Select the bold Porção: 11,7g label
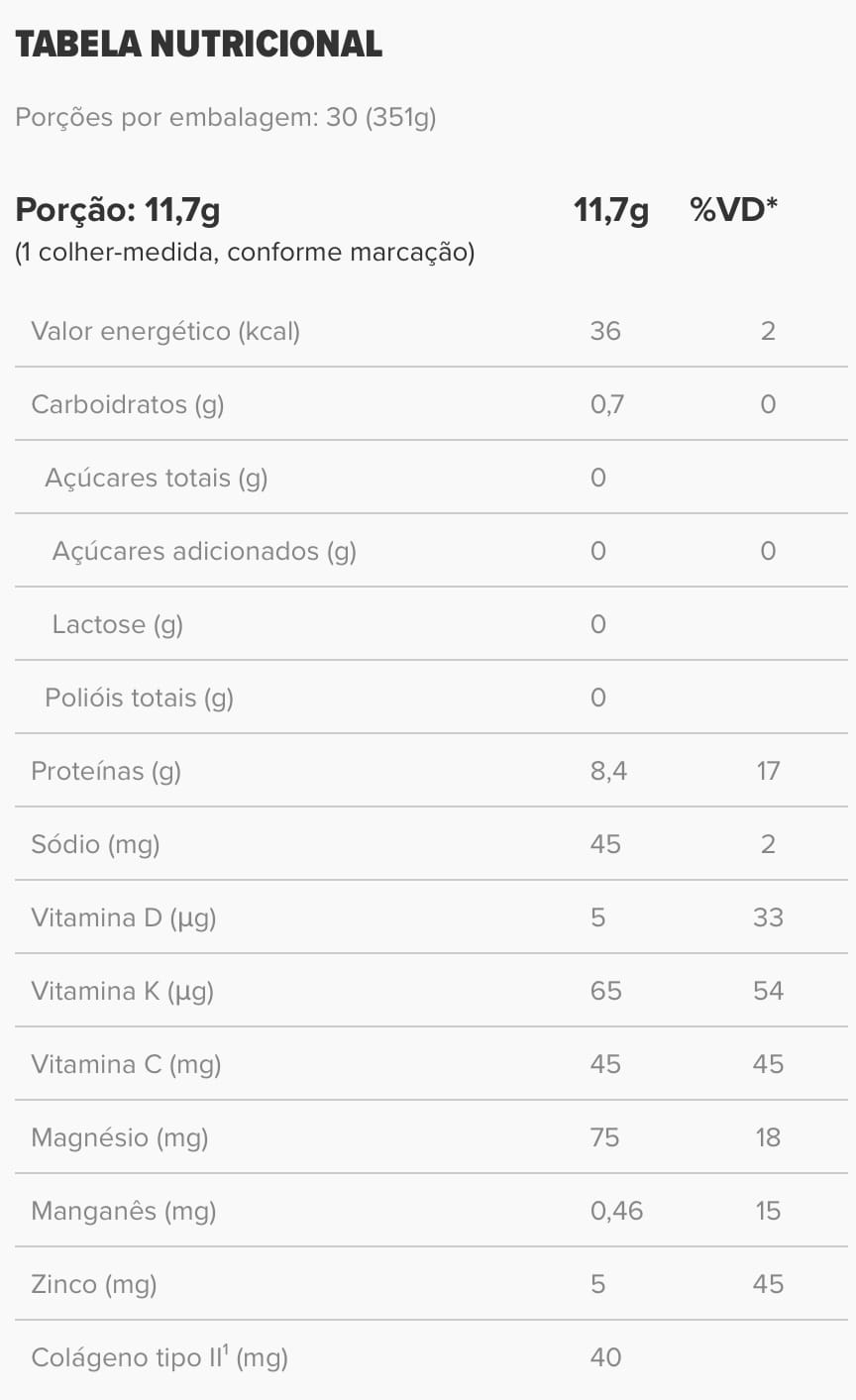The height and width of the screenshot is (1400, 856). pos(118,210)
